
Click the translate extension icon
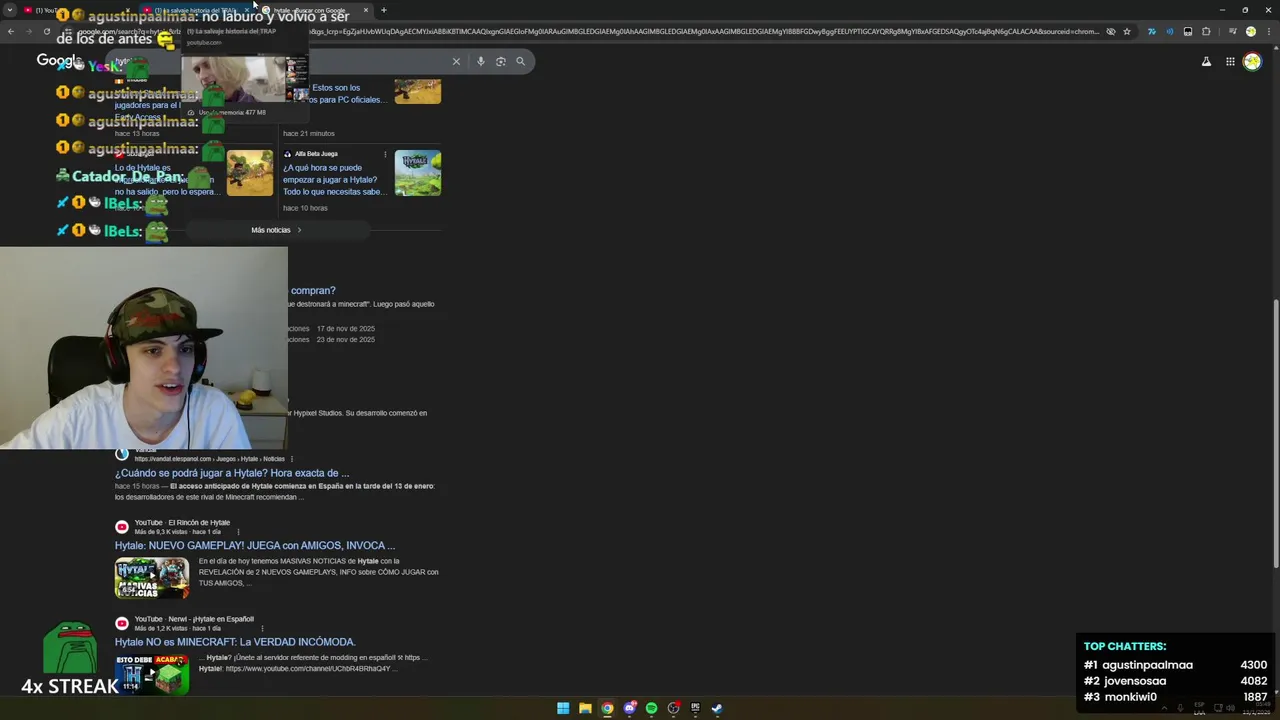click(x=1152, y=31)
